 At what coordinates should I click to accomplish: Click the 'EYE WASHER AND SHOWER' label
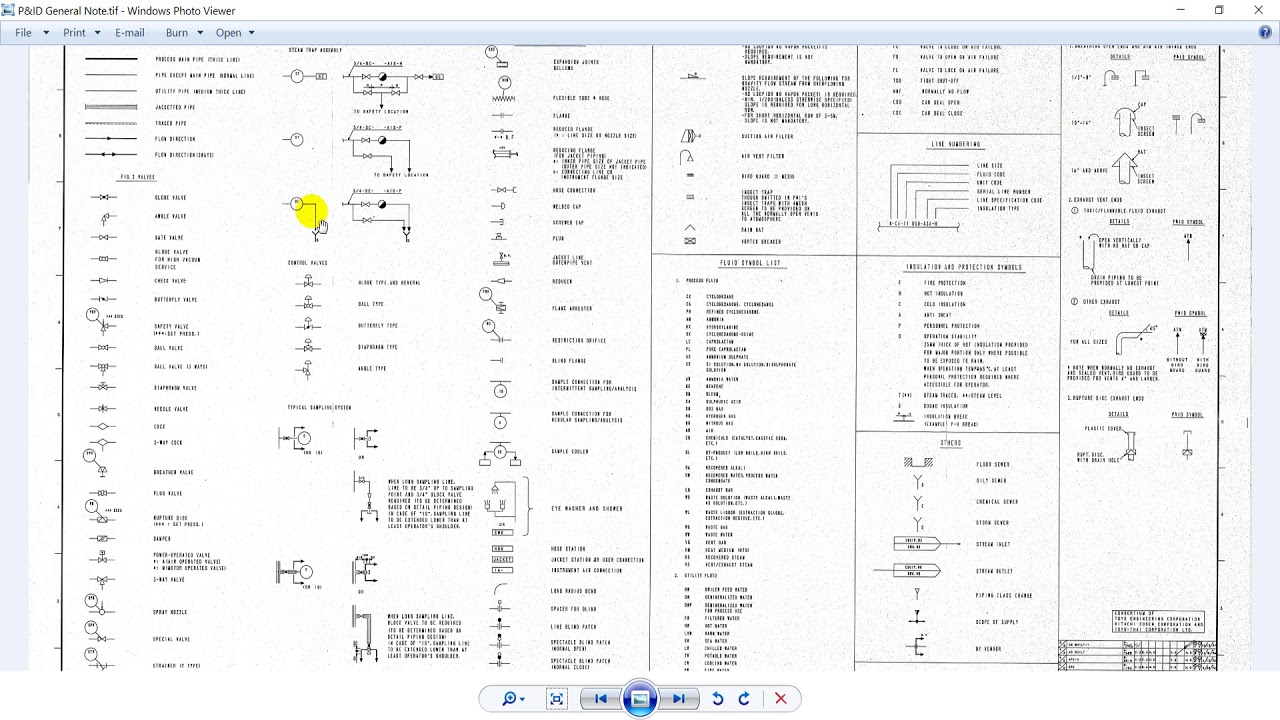click(x=587, y=508)
